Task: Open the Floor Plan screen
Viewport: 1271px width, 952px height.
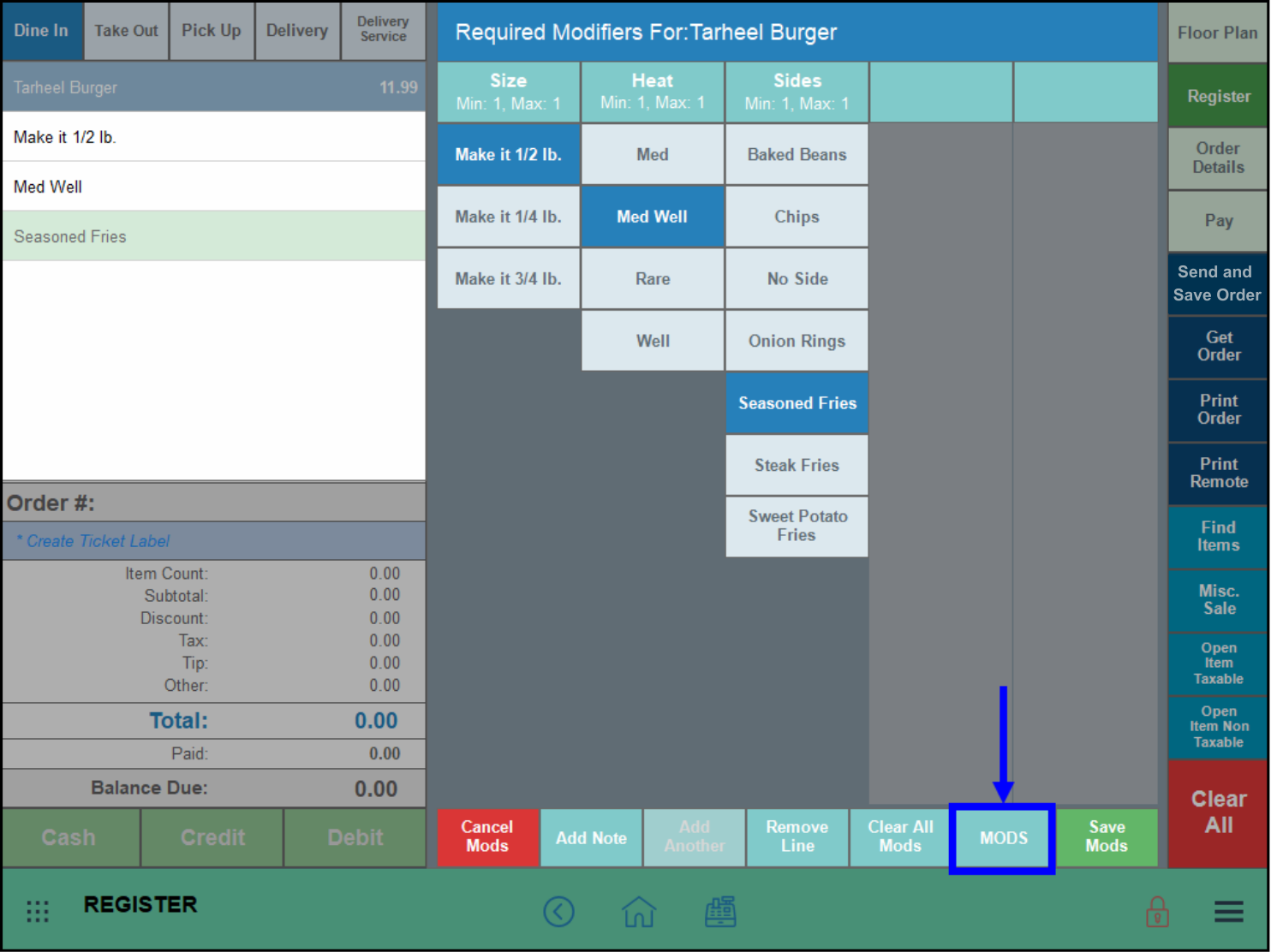Action: click(1217, 33)
